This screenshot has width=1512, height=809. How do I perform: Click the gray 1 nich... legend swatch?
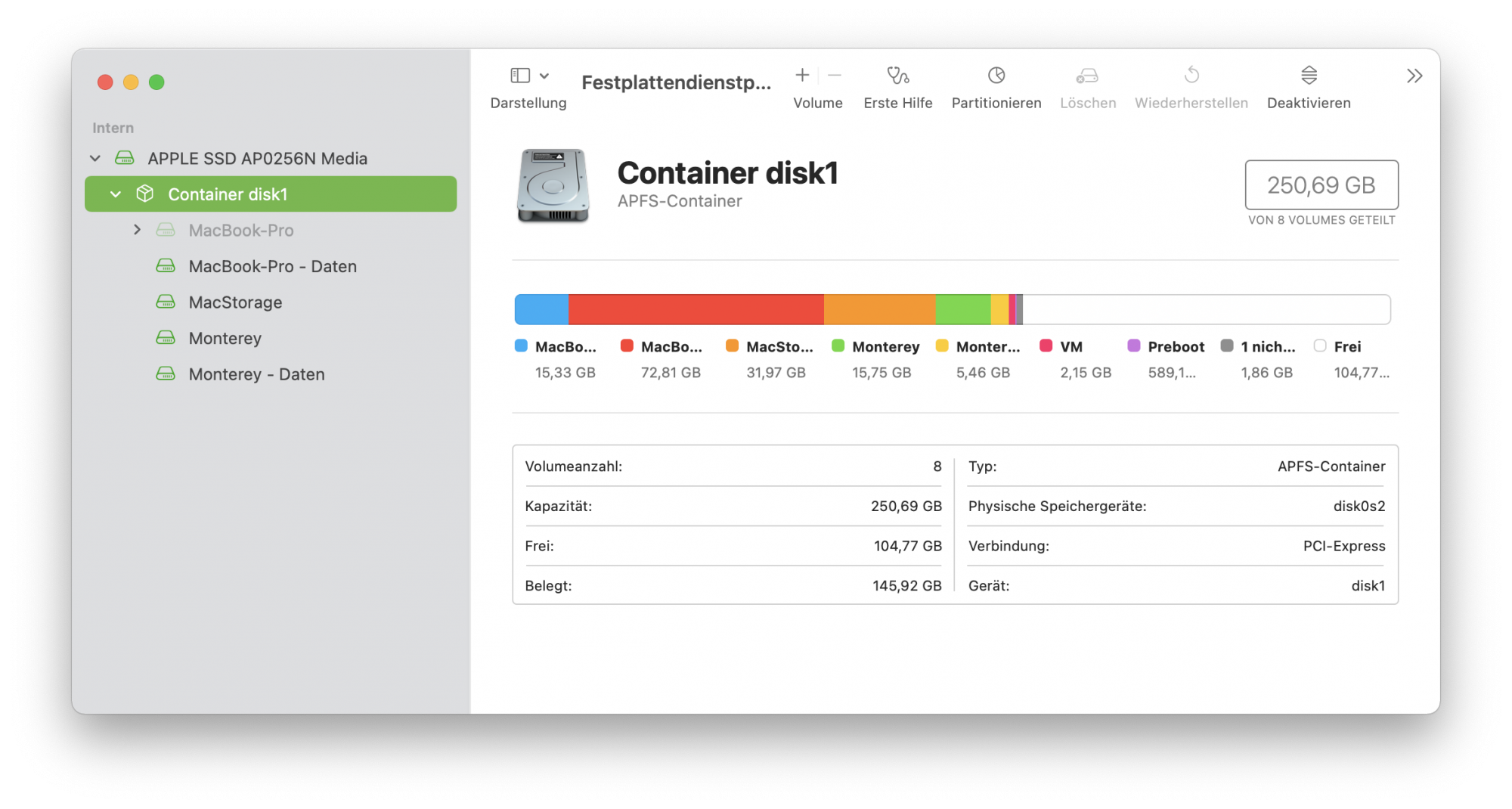tap(1227, 346)
